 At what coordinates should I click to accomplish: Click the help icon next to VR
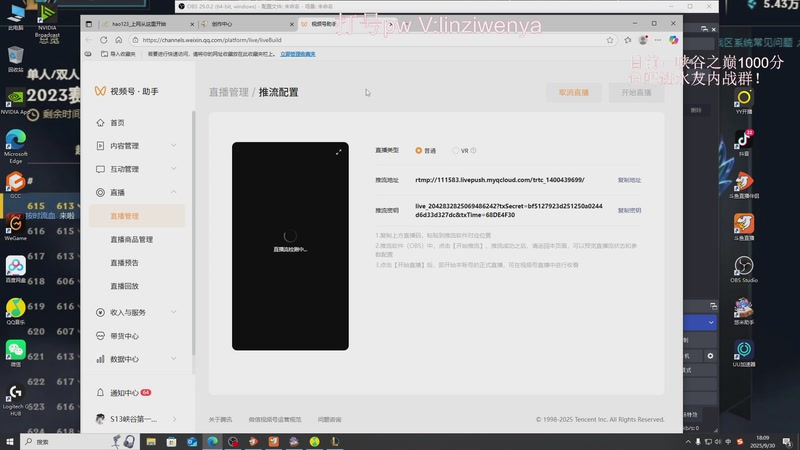click(473, 151)
